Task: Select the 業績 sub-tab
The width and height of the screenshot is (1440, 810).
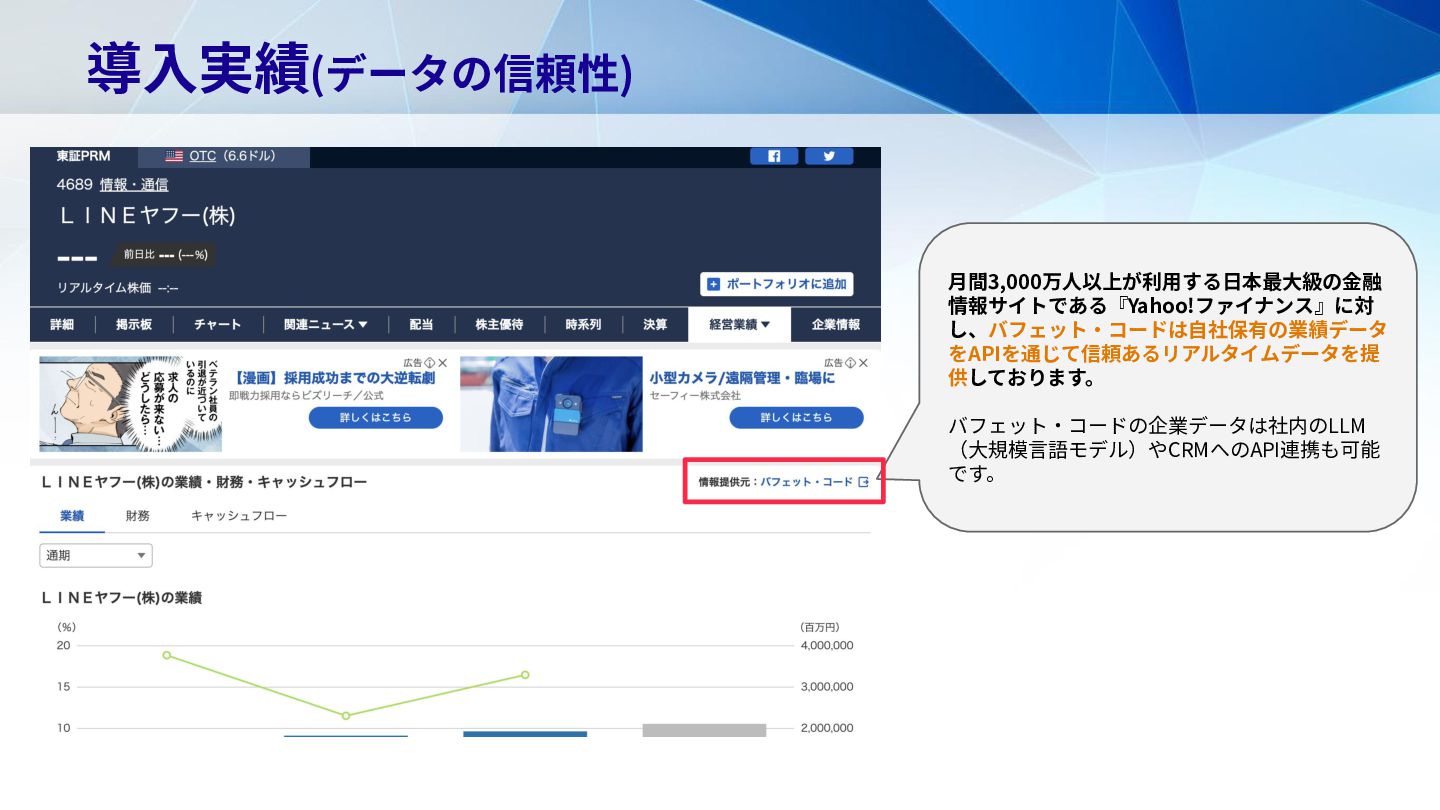Action: pos(72,516)
